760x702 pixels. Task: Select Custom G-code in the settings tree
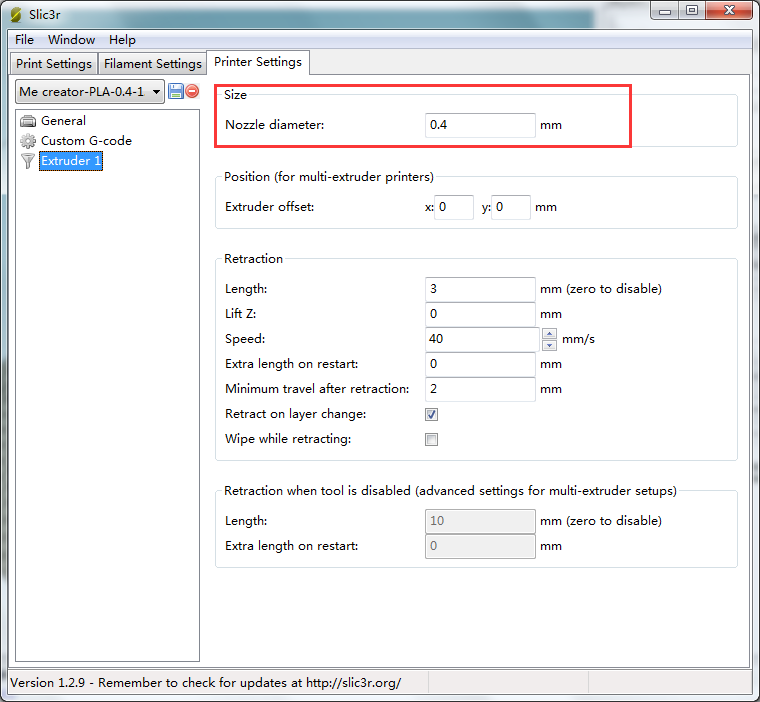(86, 141)
